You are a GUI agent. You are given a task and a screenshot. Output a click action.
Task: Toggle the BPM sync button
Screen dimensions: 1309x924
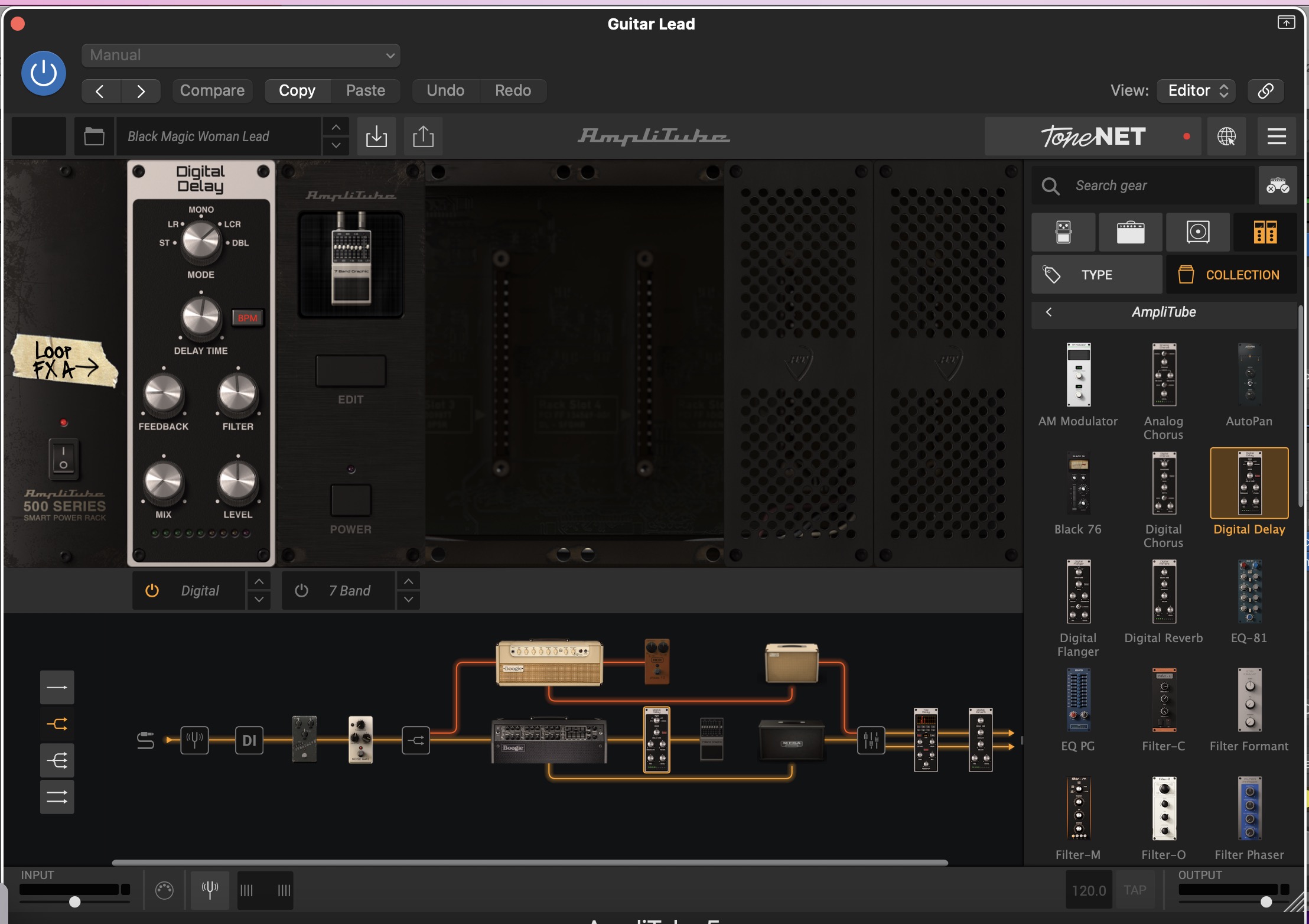pyautogui.click(x=248, y=318)
